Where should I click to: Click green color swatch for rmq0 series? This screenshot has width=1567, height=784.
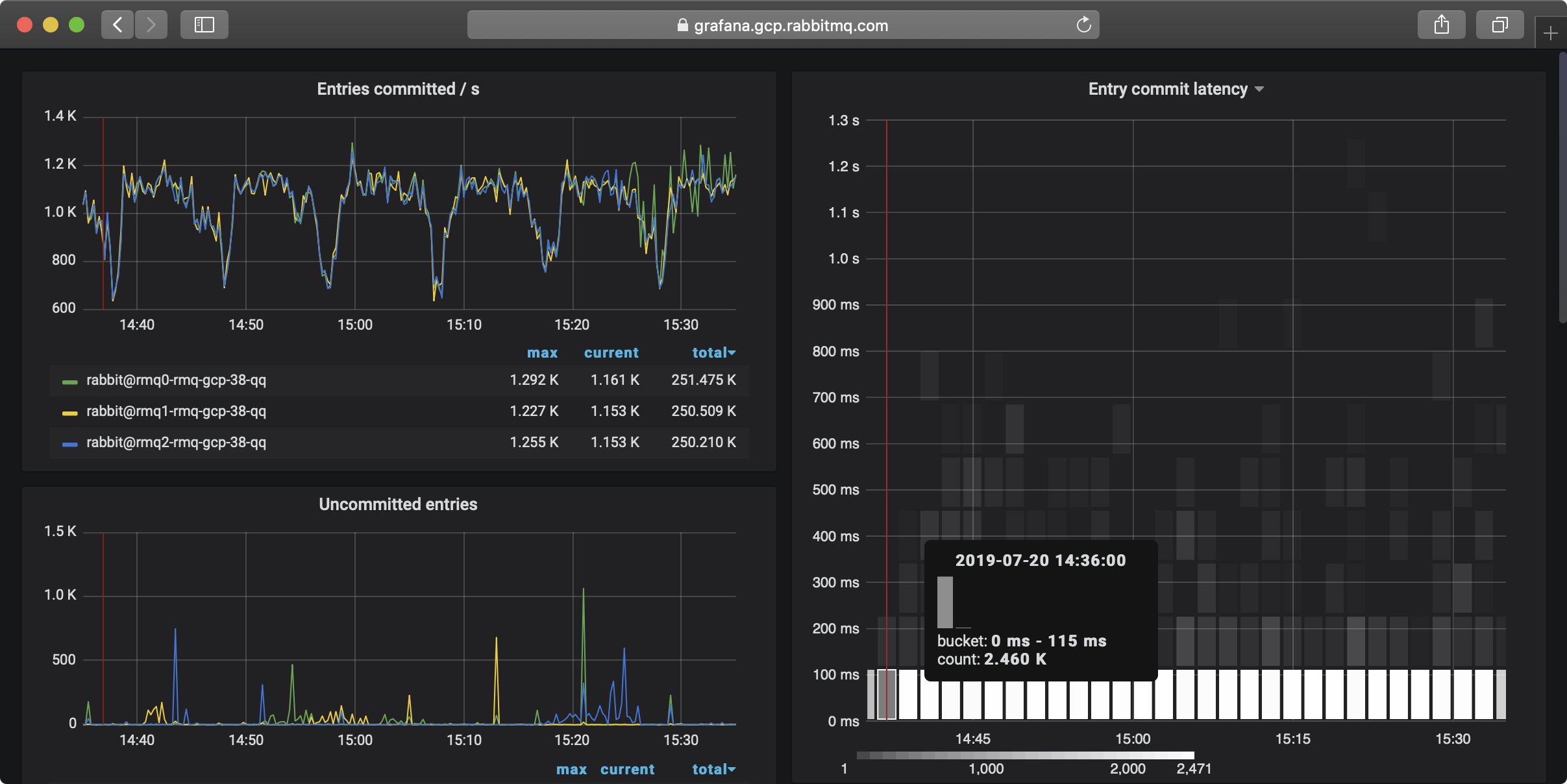[x=69, y=382]
